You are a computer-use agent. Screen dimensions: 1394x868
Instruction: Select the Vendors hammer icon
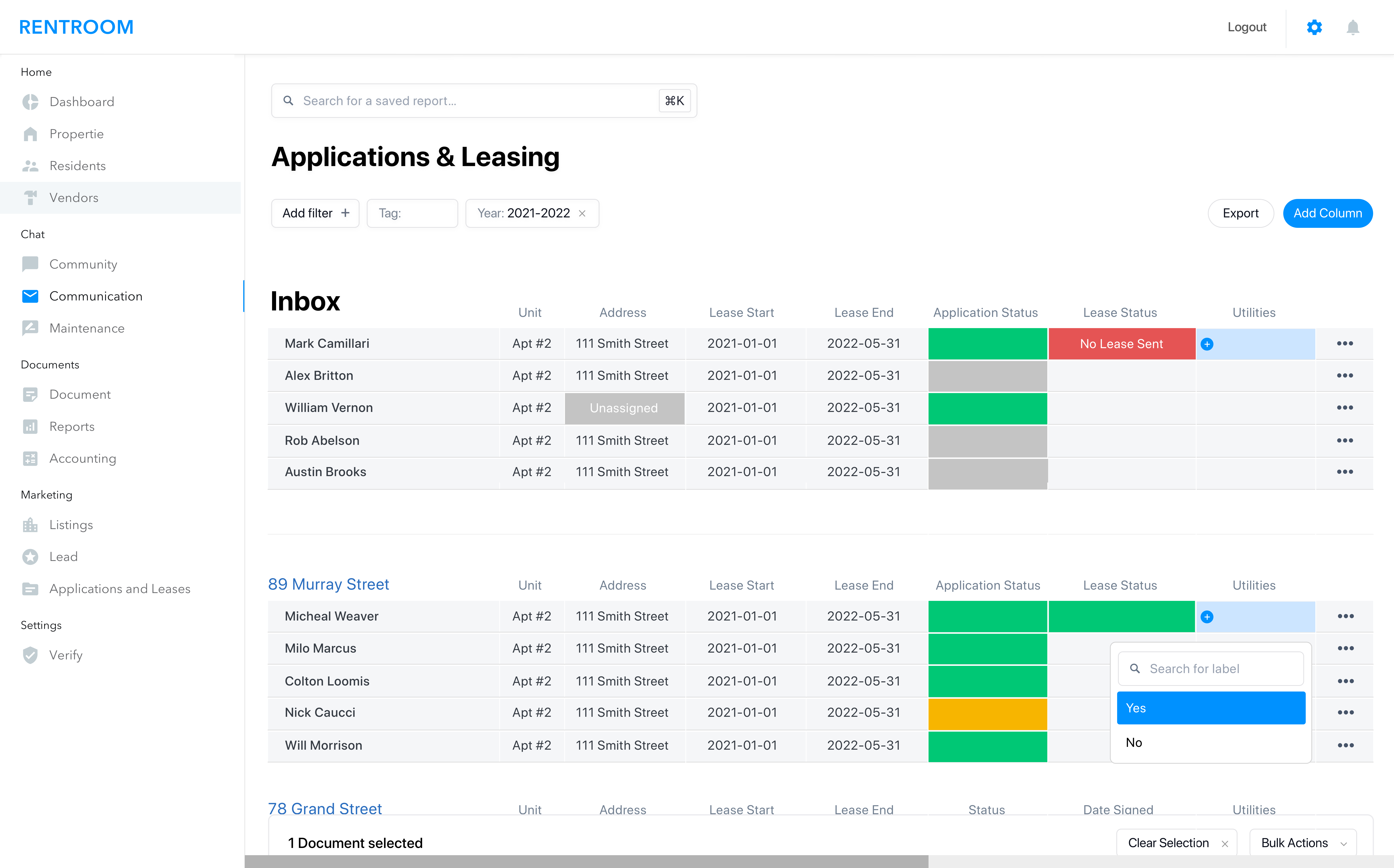[30, 198]
